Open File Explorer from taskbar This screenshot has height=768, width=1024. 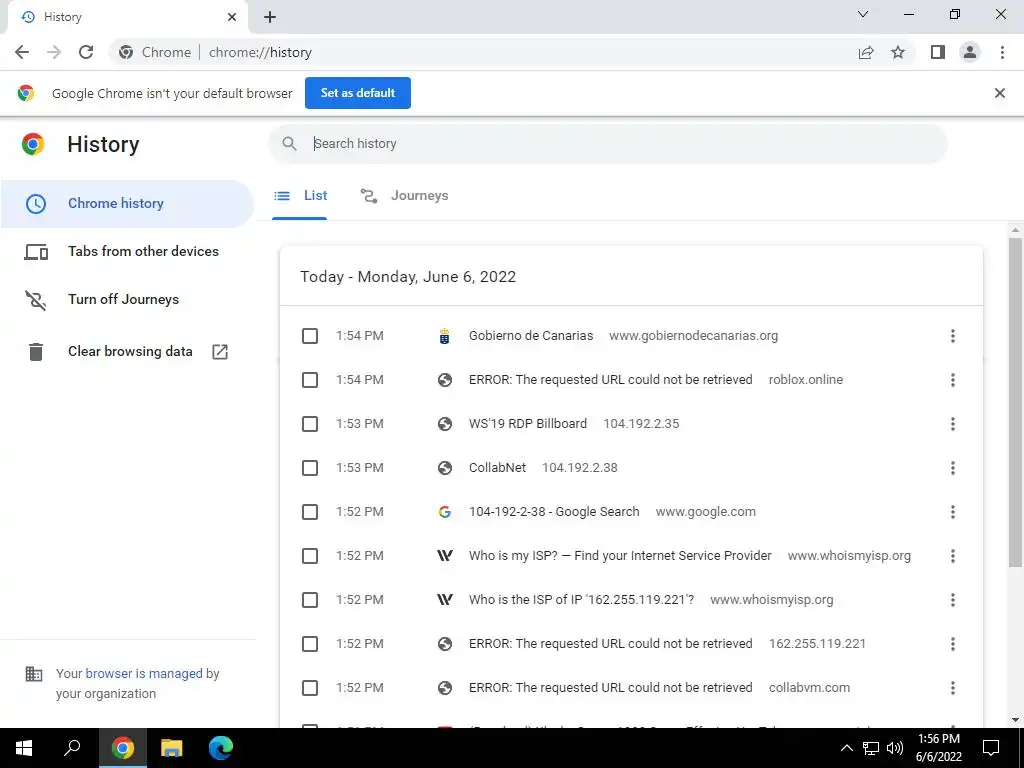(x=172, y=748)
